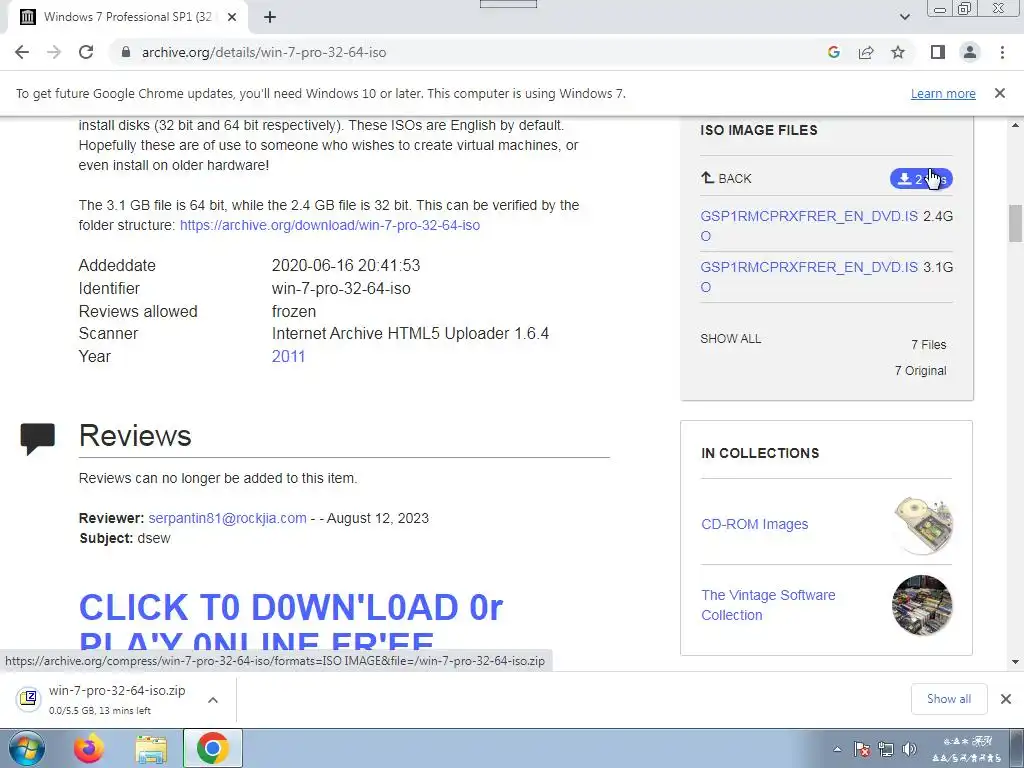
Task: Click Show all downloads button
Action: click(x=949, y=699)
